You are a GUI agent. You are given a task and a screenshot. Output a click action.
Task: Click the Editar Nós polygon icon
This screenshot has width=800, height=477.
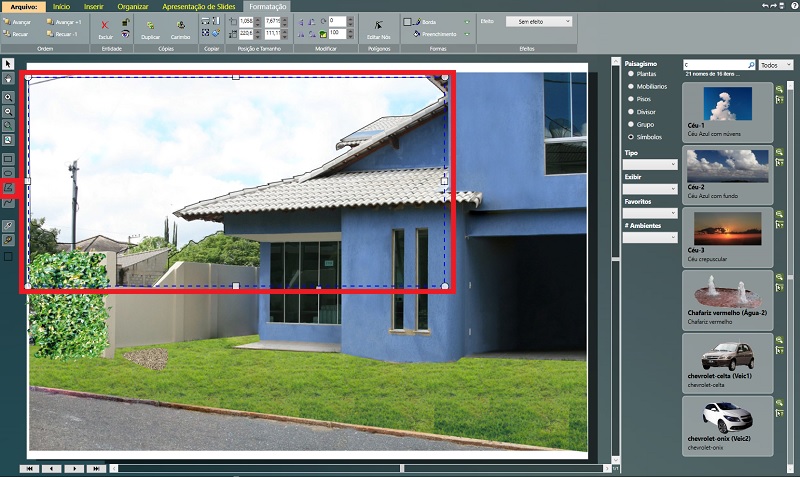tap(379, 25)
